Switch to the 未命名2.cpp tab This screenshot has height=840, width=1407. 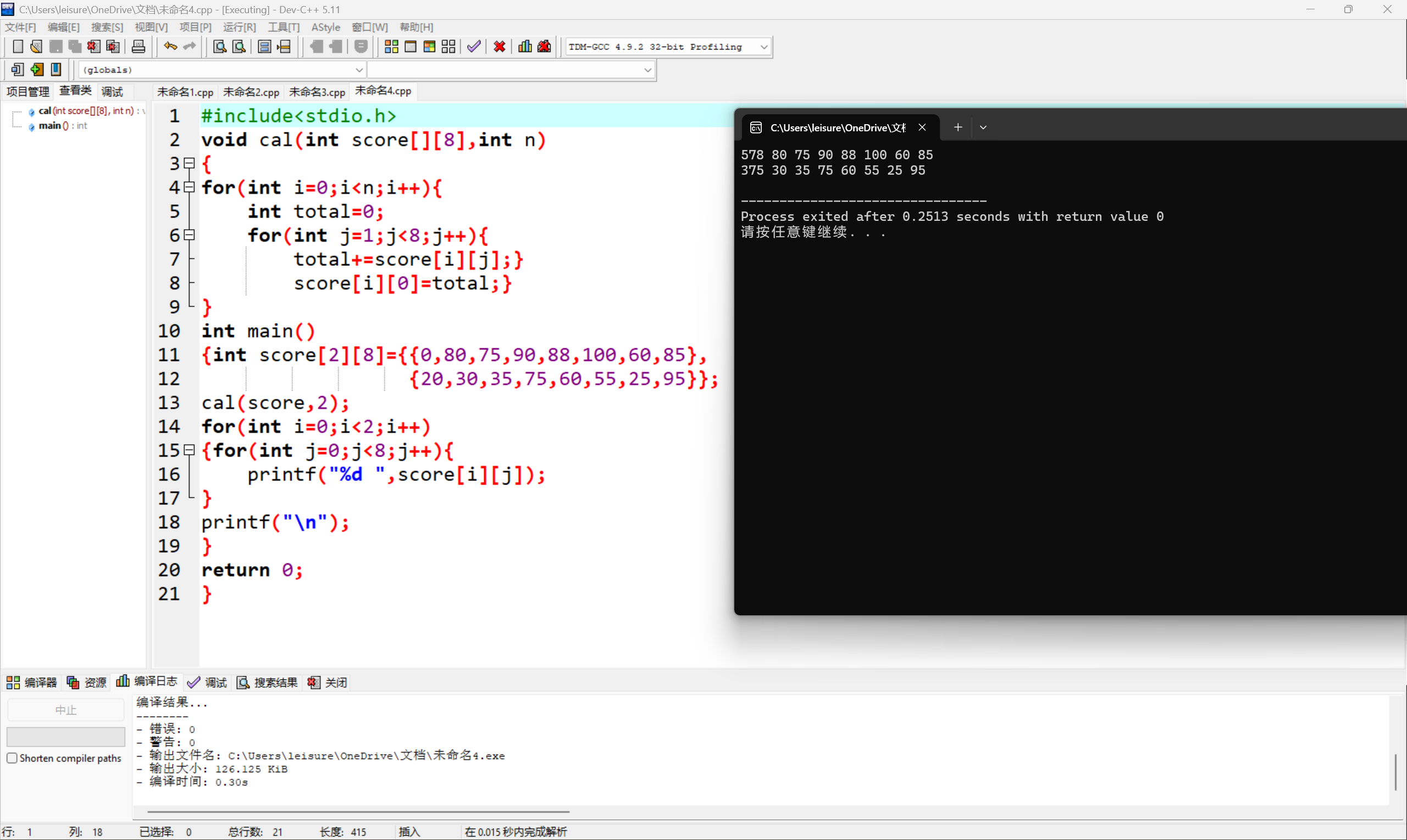tap(251, 91)
